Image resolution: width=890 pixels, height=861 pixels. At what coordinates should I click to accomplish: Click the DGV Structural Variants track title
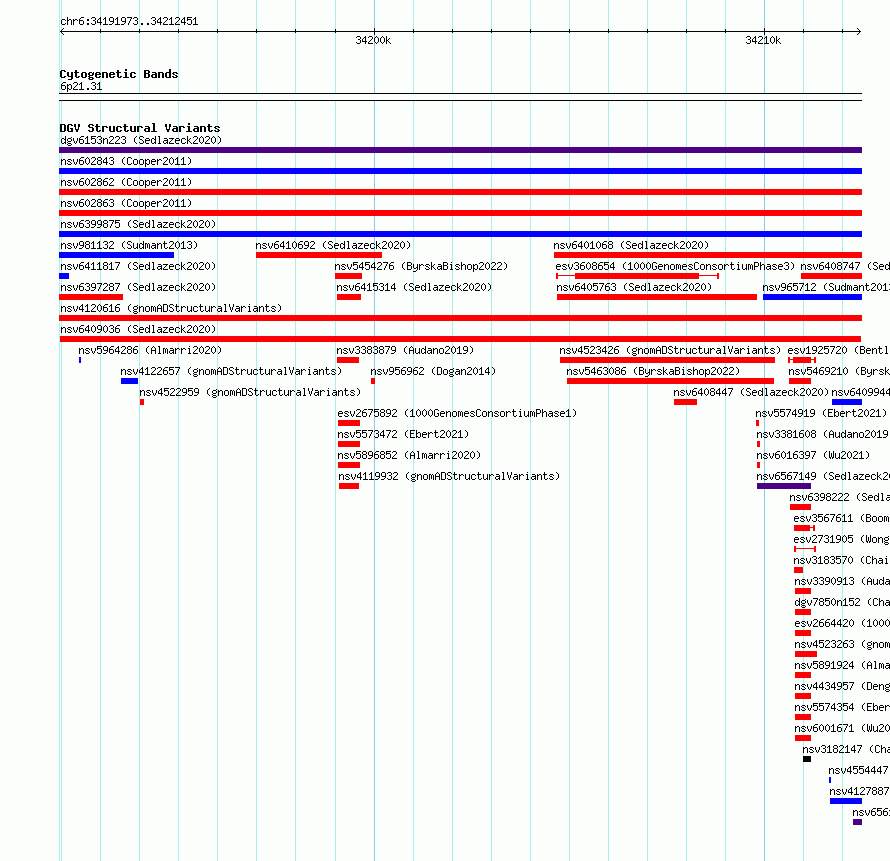click(140, 128)
